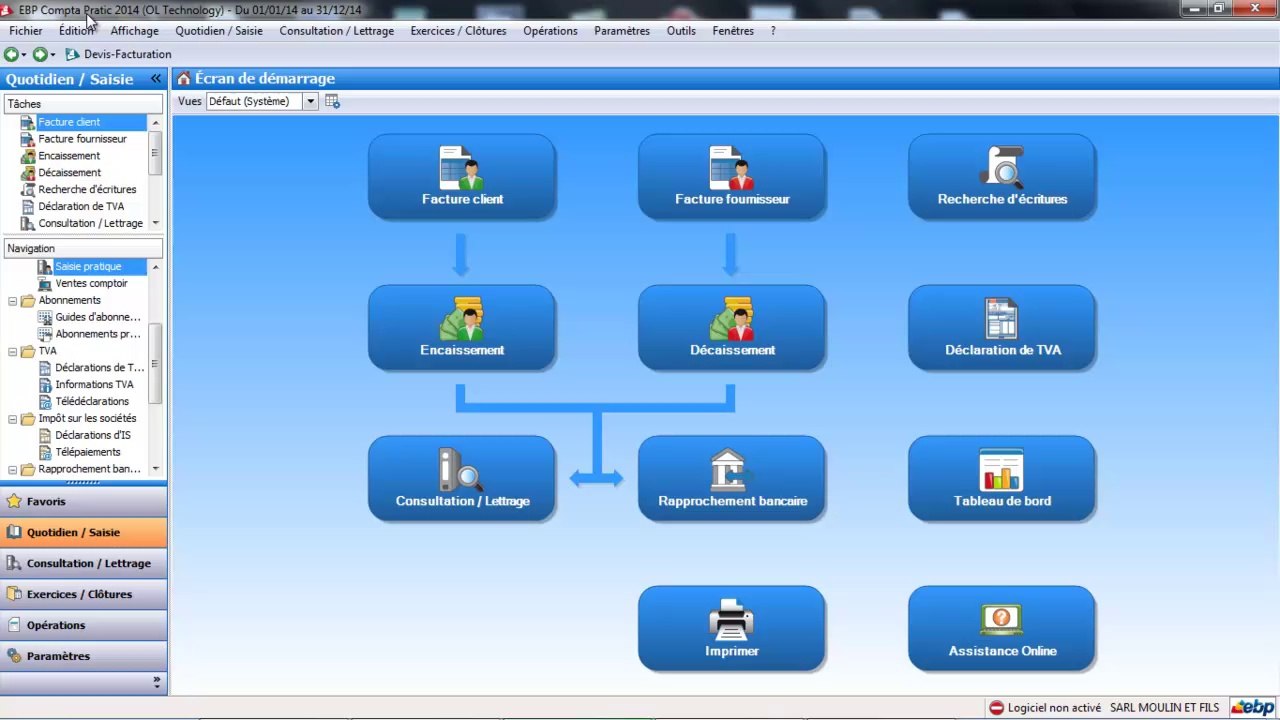This screenshot has height=720, width=1280.
Task: Select Encaissement in Tâches list
Action: coord(69,156)
